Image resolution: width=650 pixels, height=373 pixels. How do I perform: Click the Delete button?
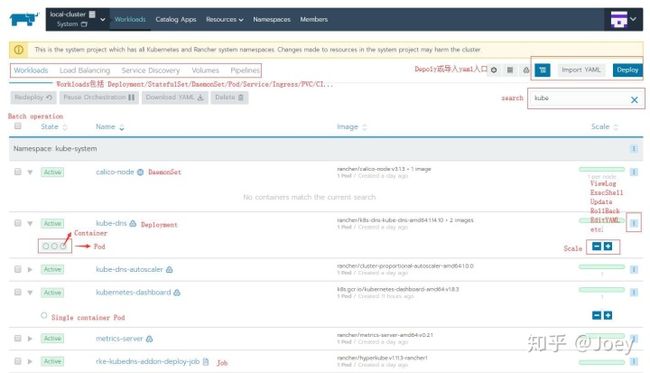click(x=229, y=97)
